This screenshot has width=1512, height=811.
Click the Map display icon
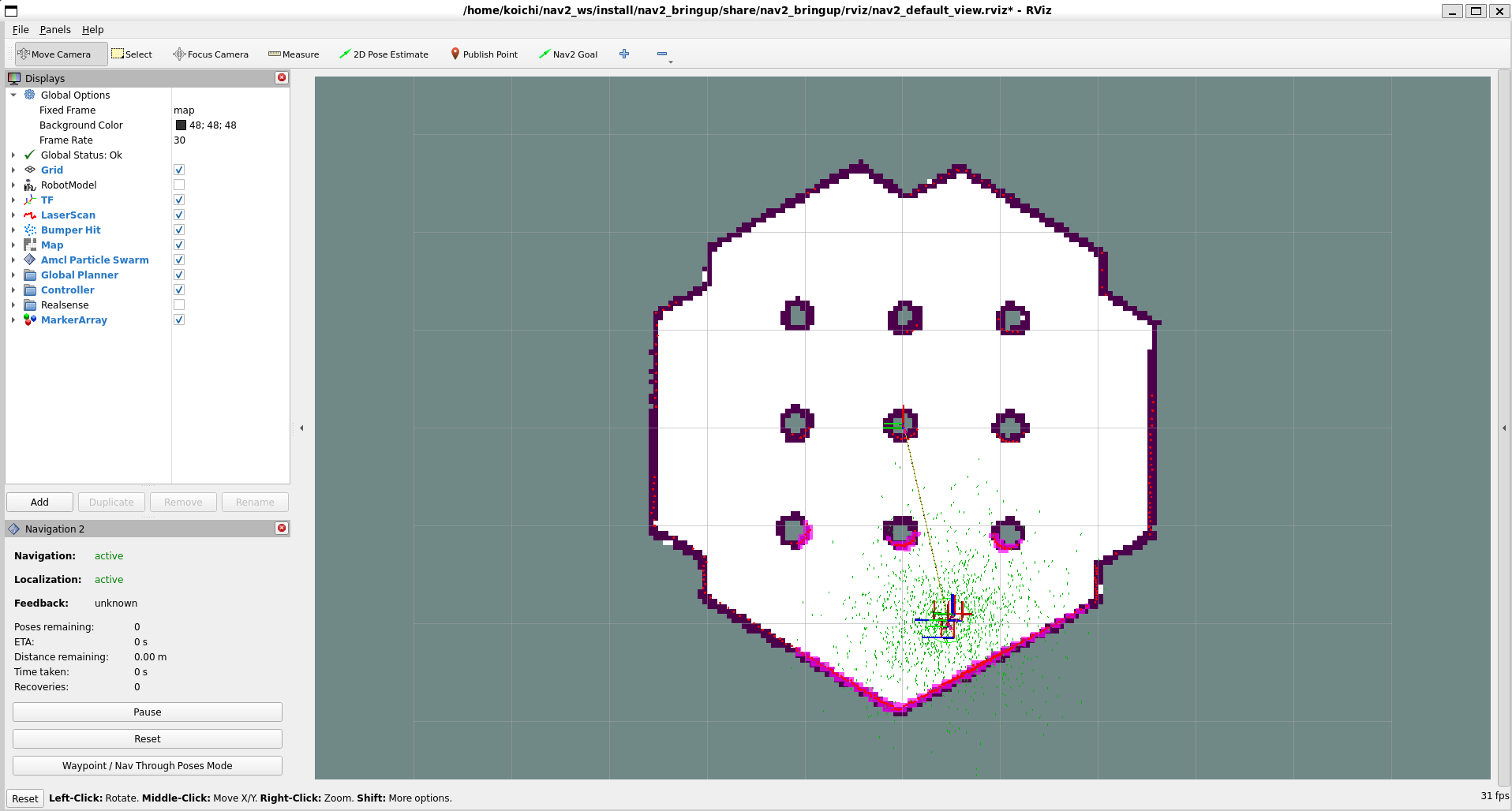click(30, 245)
